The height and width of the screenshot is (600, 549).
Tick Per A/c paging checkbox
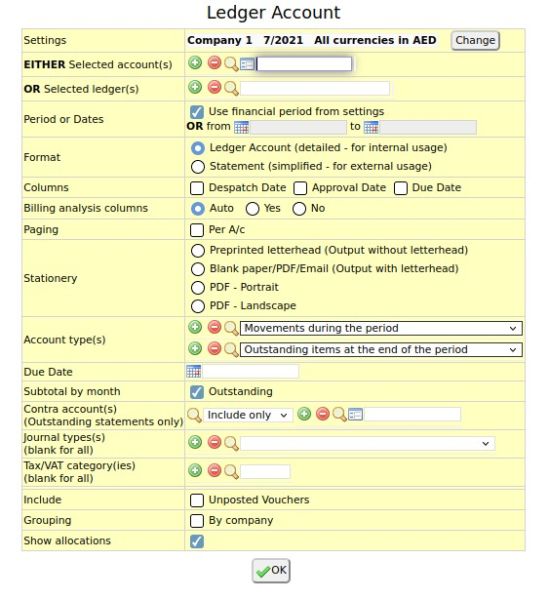pos(197,230)
